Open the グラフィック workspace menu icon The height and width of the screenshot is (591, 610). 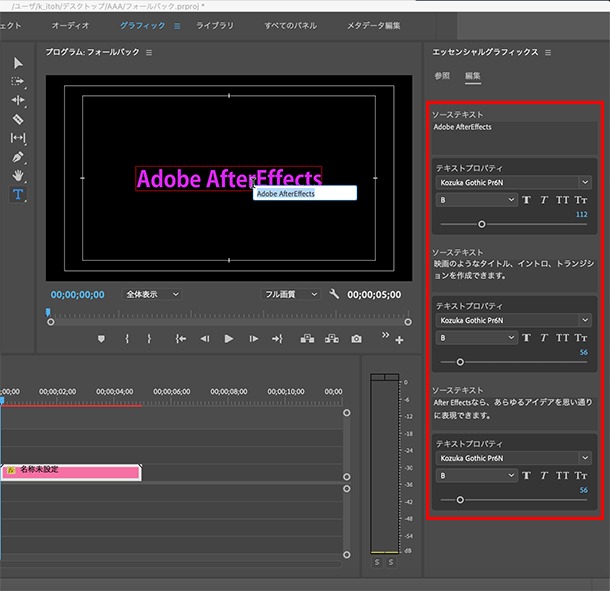pos(177,26)
